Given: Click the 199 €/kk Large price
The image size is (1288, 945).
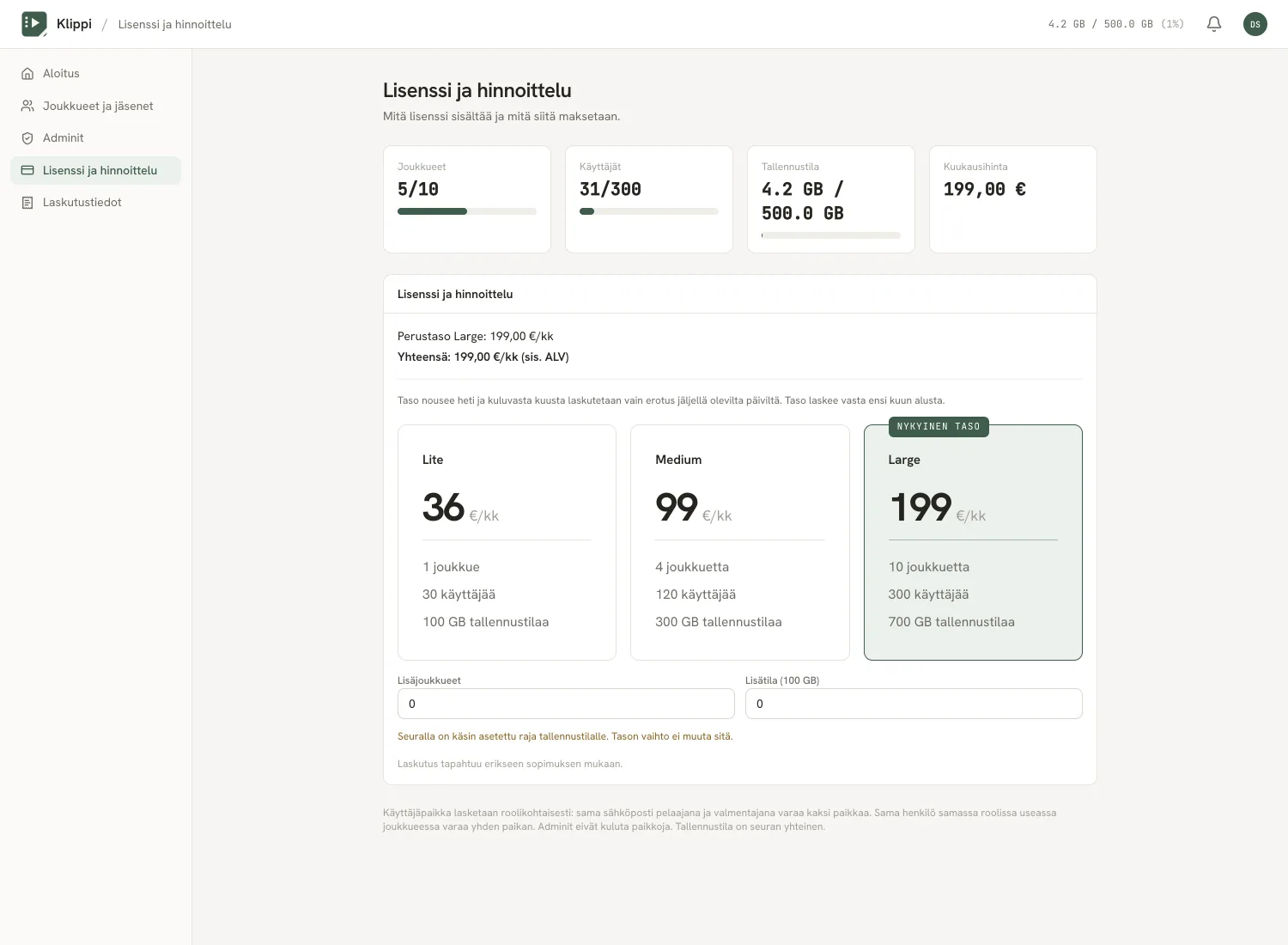Looking at the screenshot, I should point(938,507).
